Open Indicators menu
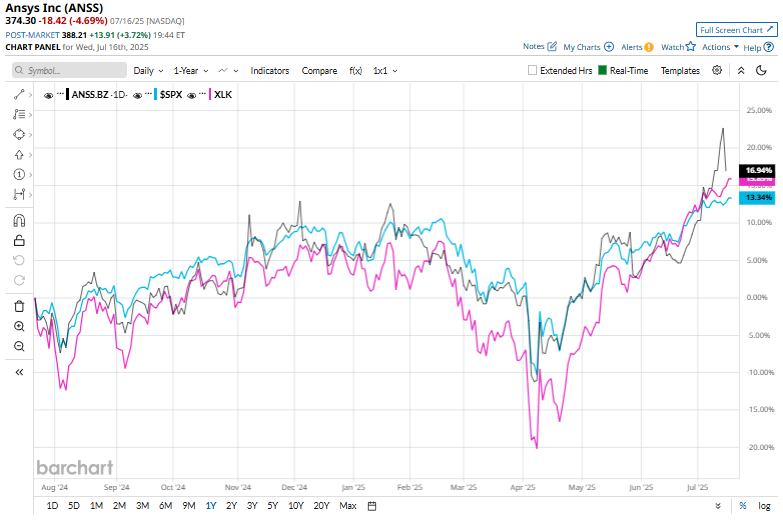The width and height of the screenshot is (783, 523). 270,70
